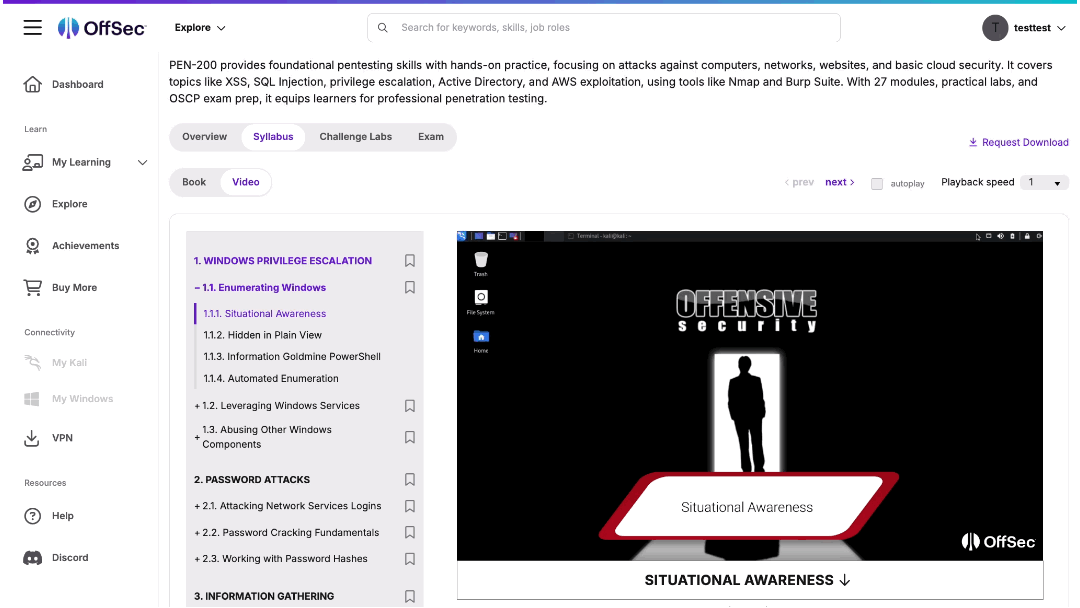The height and width of the screenshot is (608, 1080).
Task: Select the Syllabus tab
Action: click(273, 137)
